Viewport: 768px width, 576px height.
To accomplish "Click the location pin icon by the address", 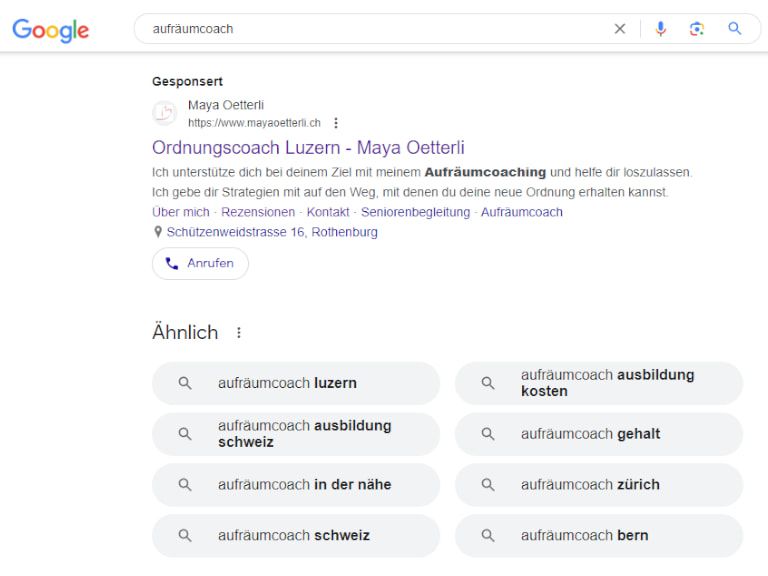I will click(x=158, y=232).
